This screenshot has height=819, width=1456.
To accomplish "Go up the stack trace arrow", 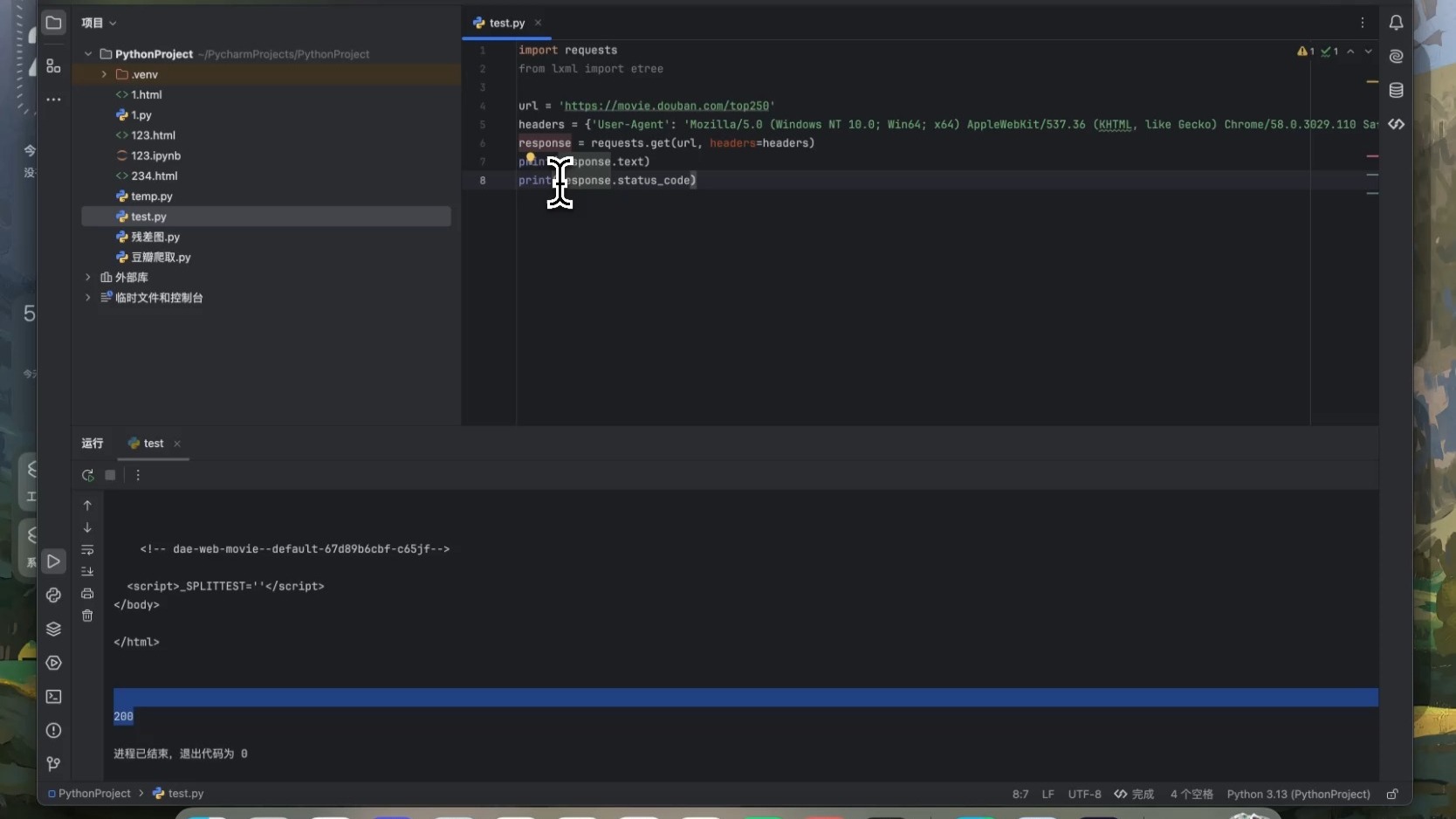I will pyautogui.click(x=87, y=506).
